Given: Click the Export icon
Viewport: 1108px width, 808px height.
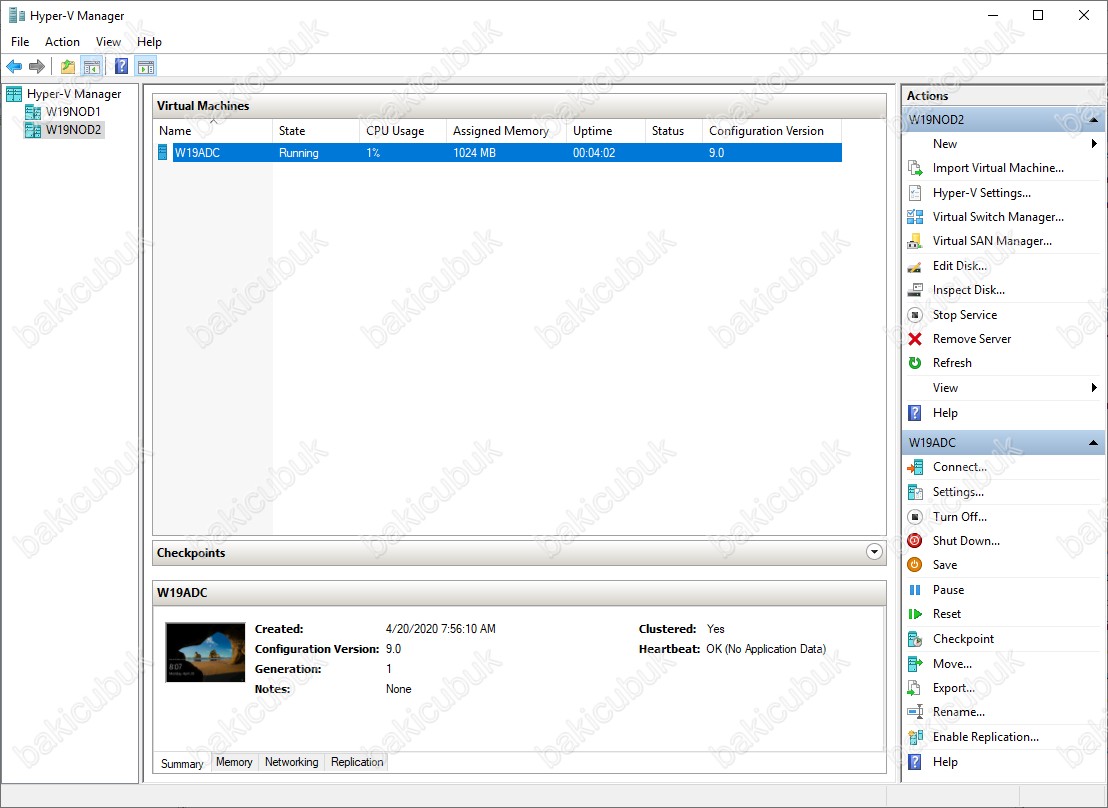Looking at the screenshot, I should click(x=915, y=688).
